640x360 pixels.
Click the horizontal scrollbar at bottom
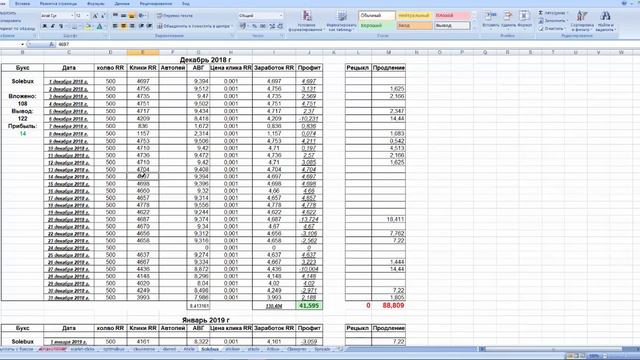(x=555, y=349)
